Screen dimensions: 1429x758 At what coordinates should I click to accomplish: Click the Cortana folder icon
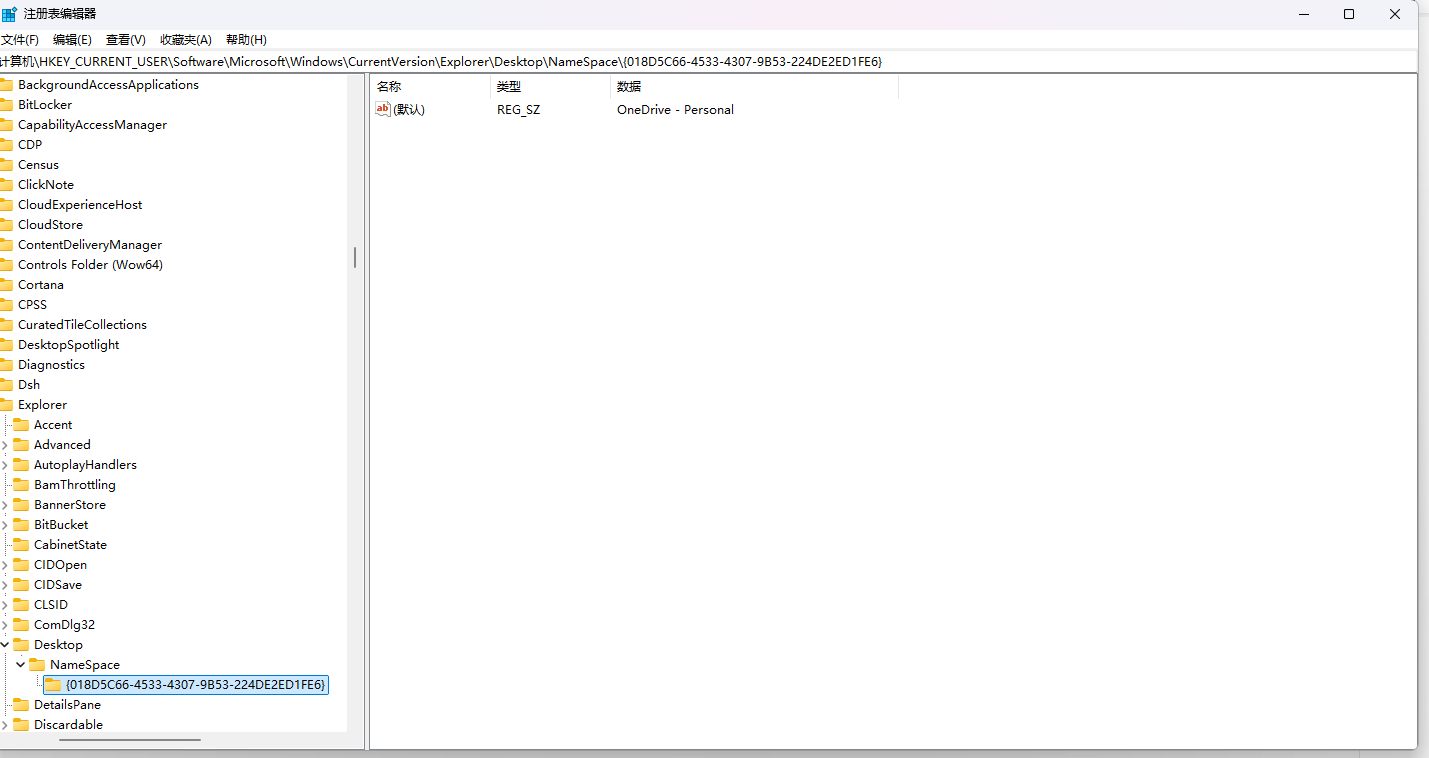(x=6, y=285)
